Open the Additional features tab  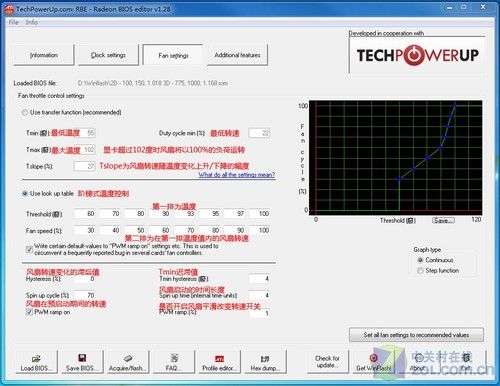click(x=237, y=55)
